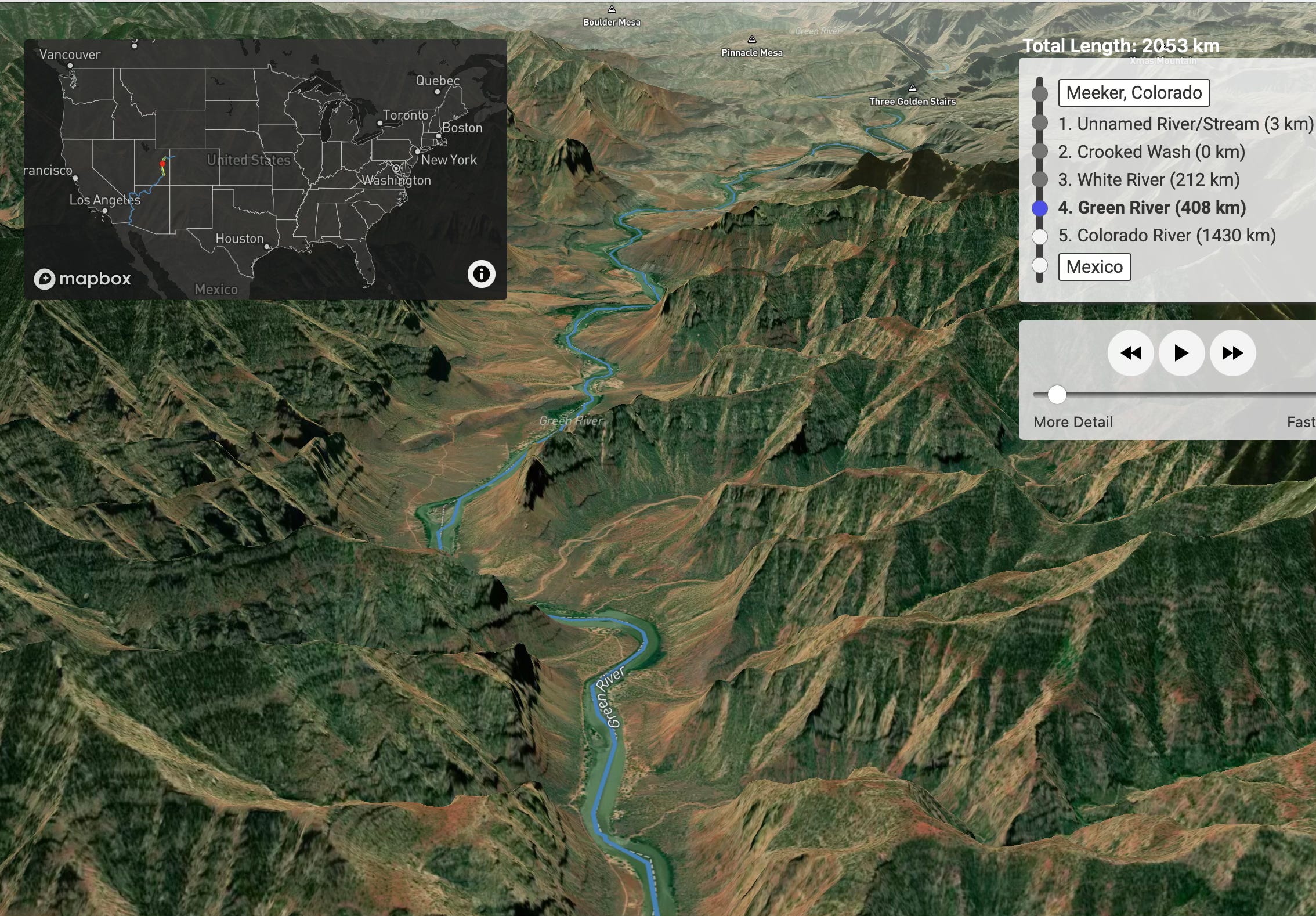Viewport: 1316px width, 916px height.
Task: Click the Mapbox logo
Action: (x=82, y=279)
